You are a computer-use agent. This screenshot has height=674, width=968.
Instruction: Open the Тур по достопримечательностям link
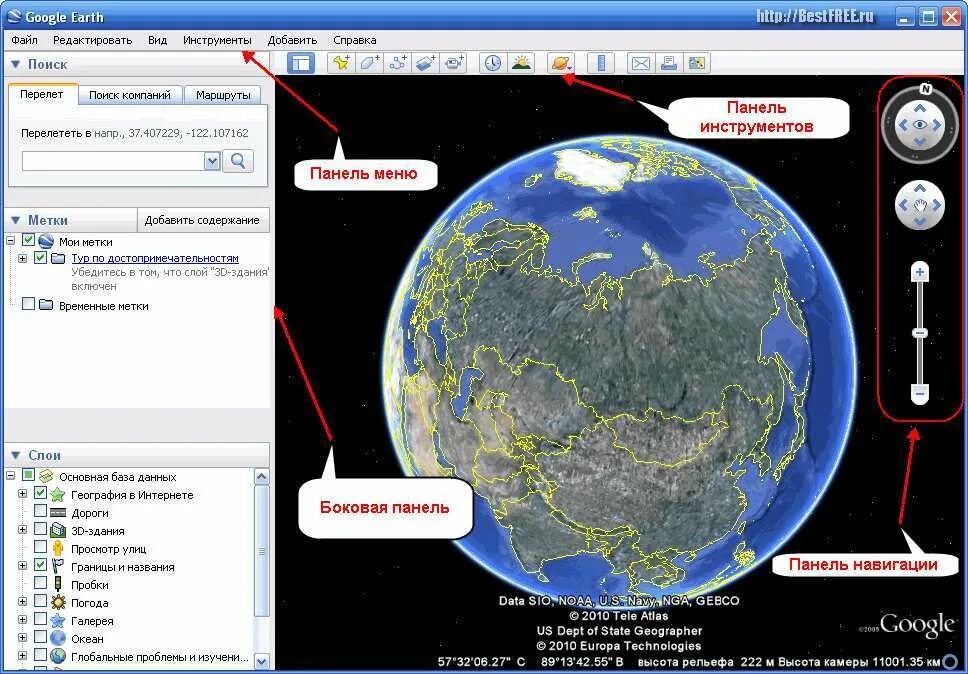pos(155,258)
